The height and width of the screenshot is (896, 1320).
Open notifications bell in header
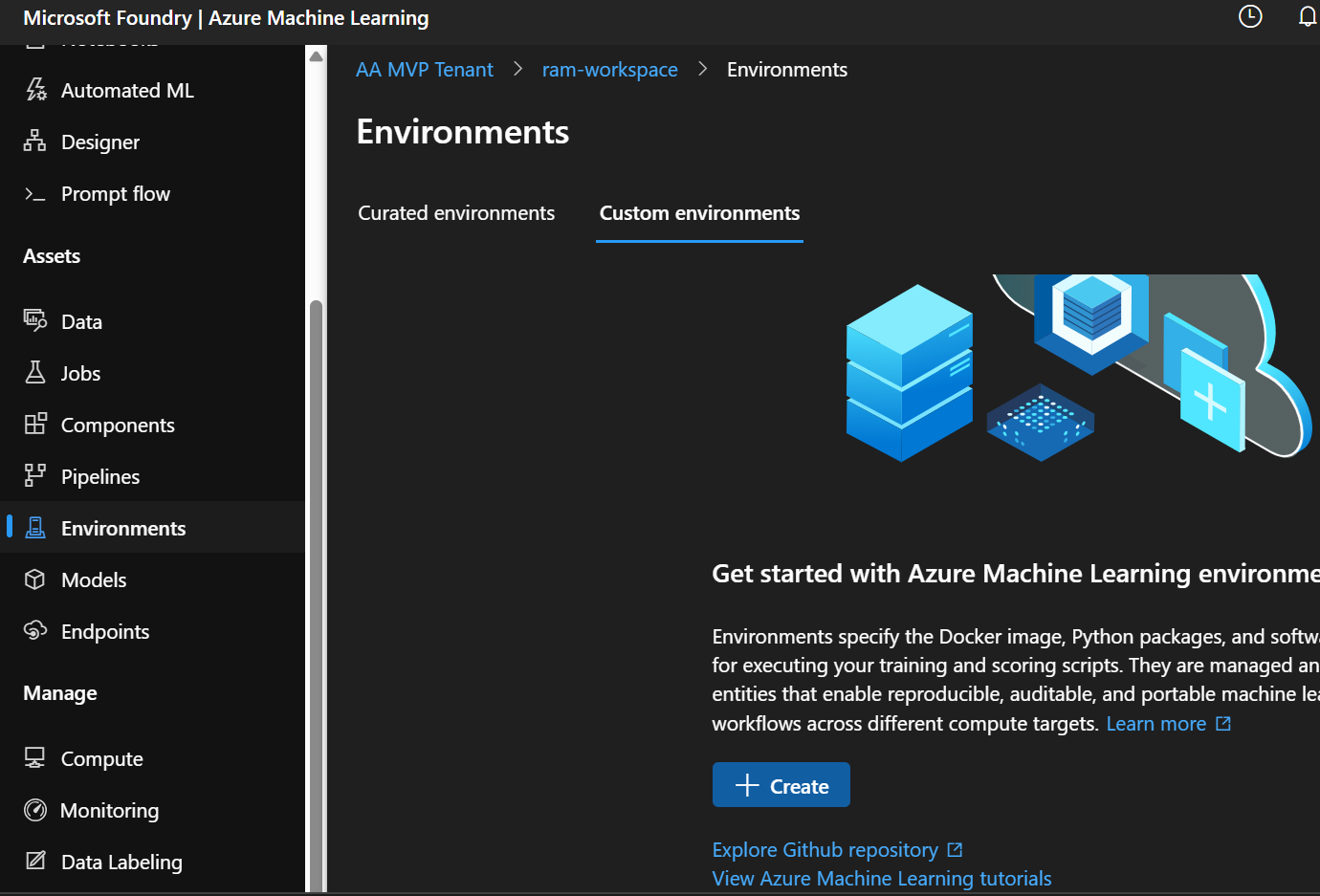click(1307, 16)
